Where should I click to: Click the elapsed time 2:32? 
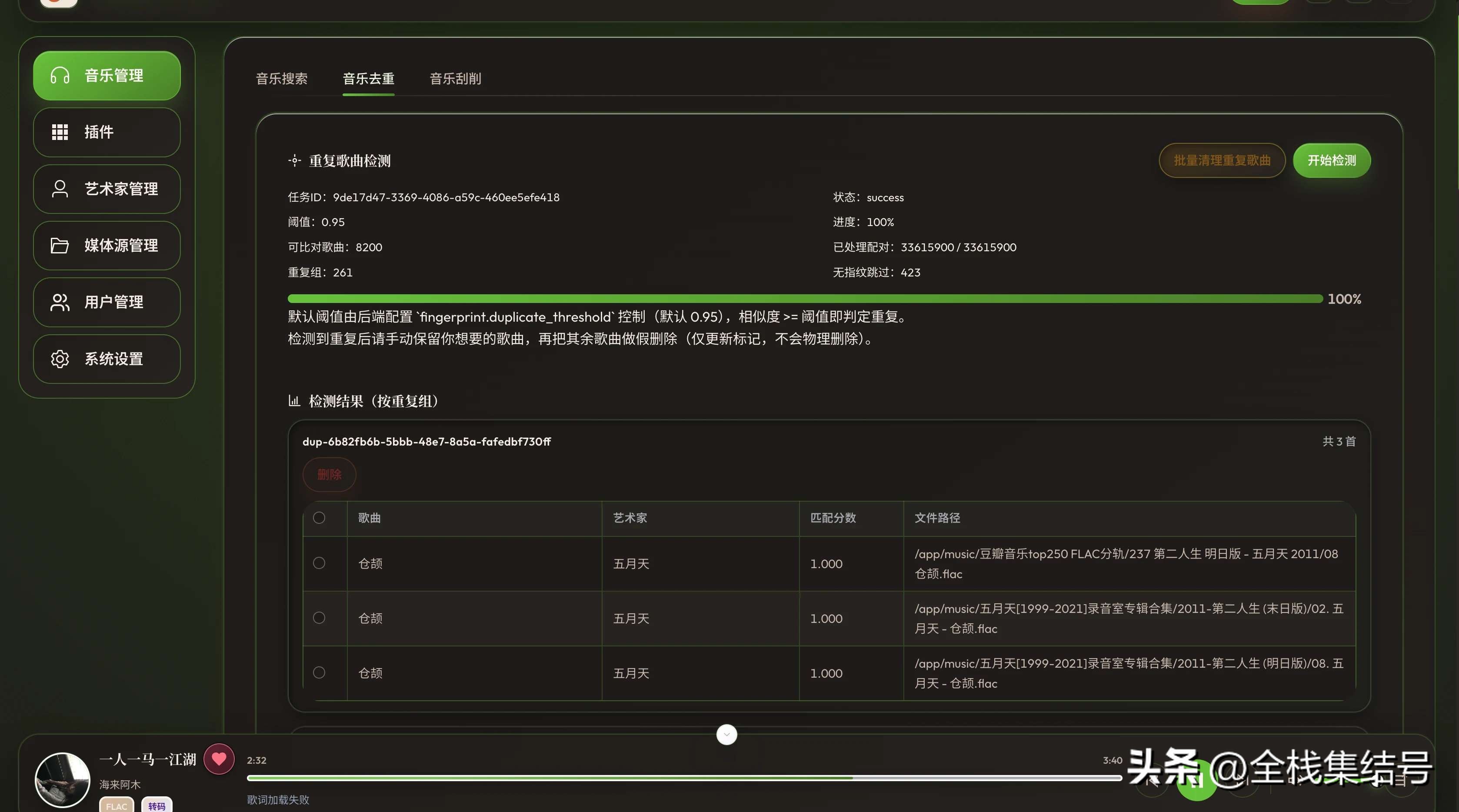click(256, 760)
